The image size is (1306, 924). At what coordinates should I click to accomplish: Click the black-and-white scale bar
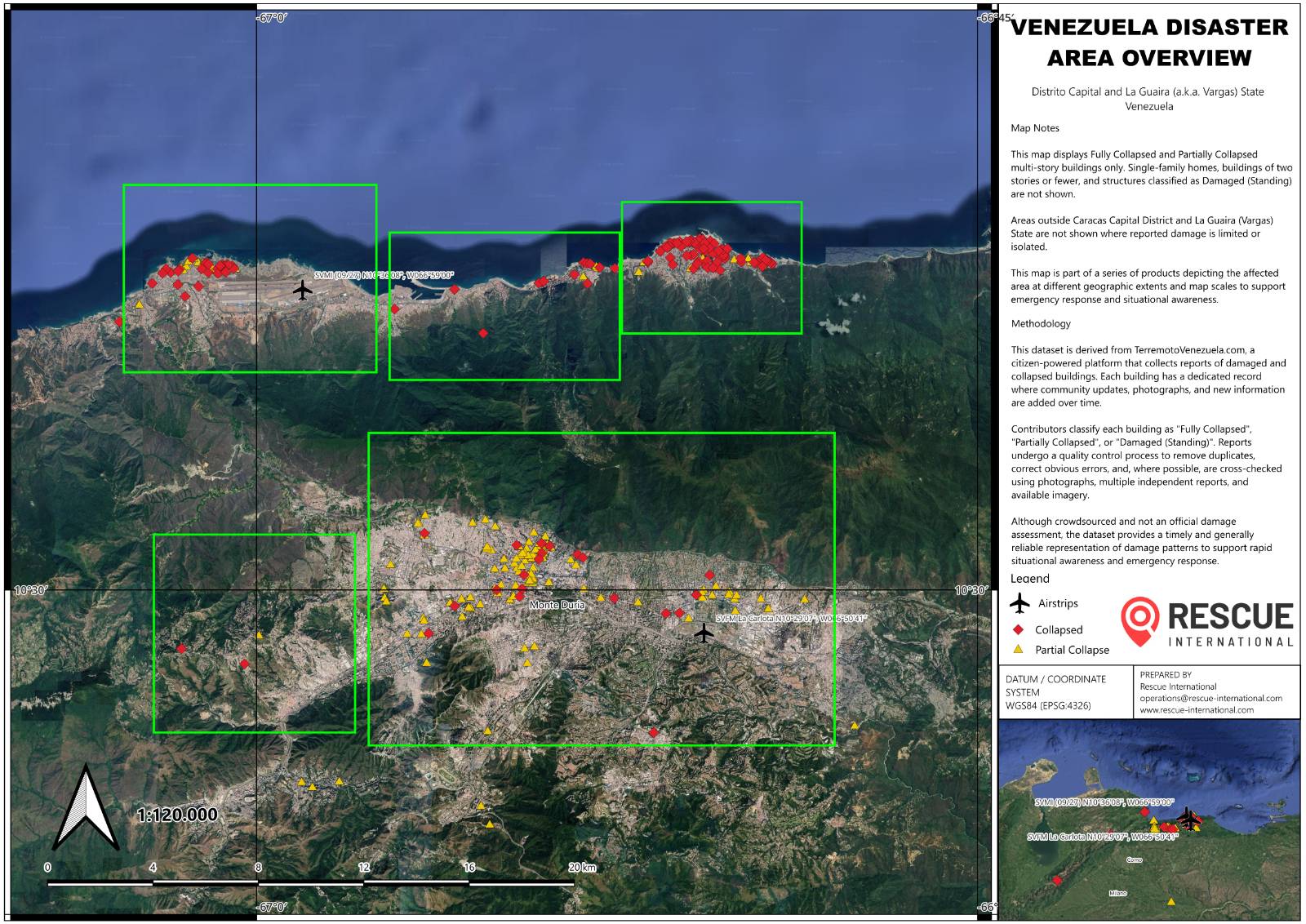[311, 883]
